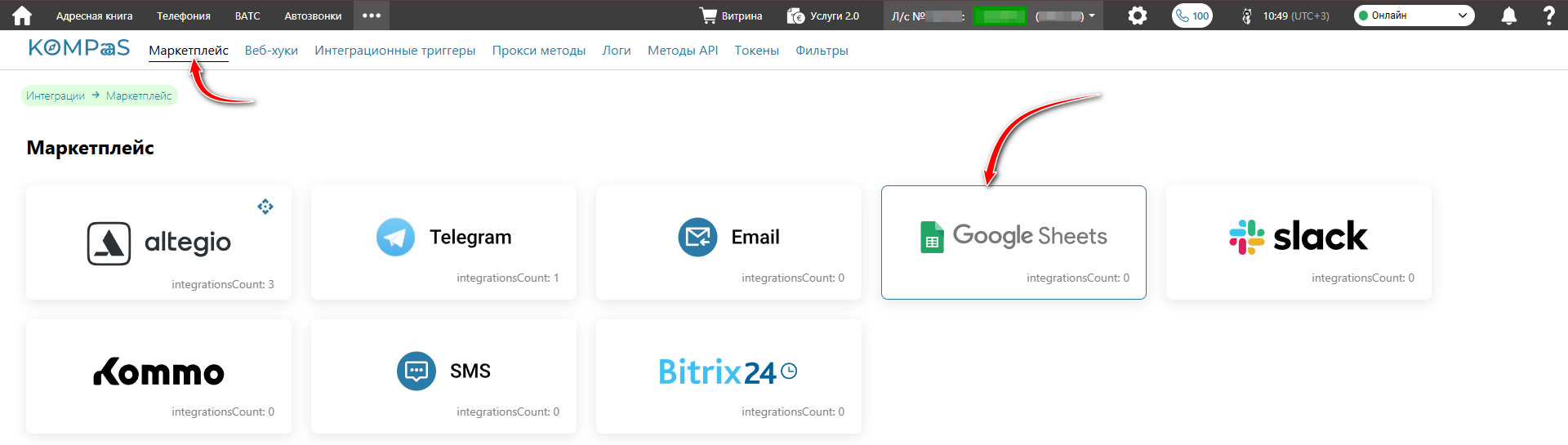Click integrationsCount: 0 on Email card
The width and height of the screenshot is (1568, 445).
pyautogui.click(x=793, y=278)
